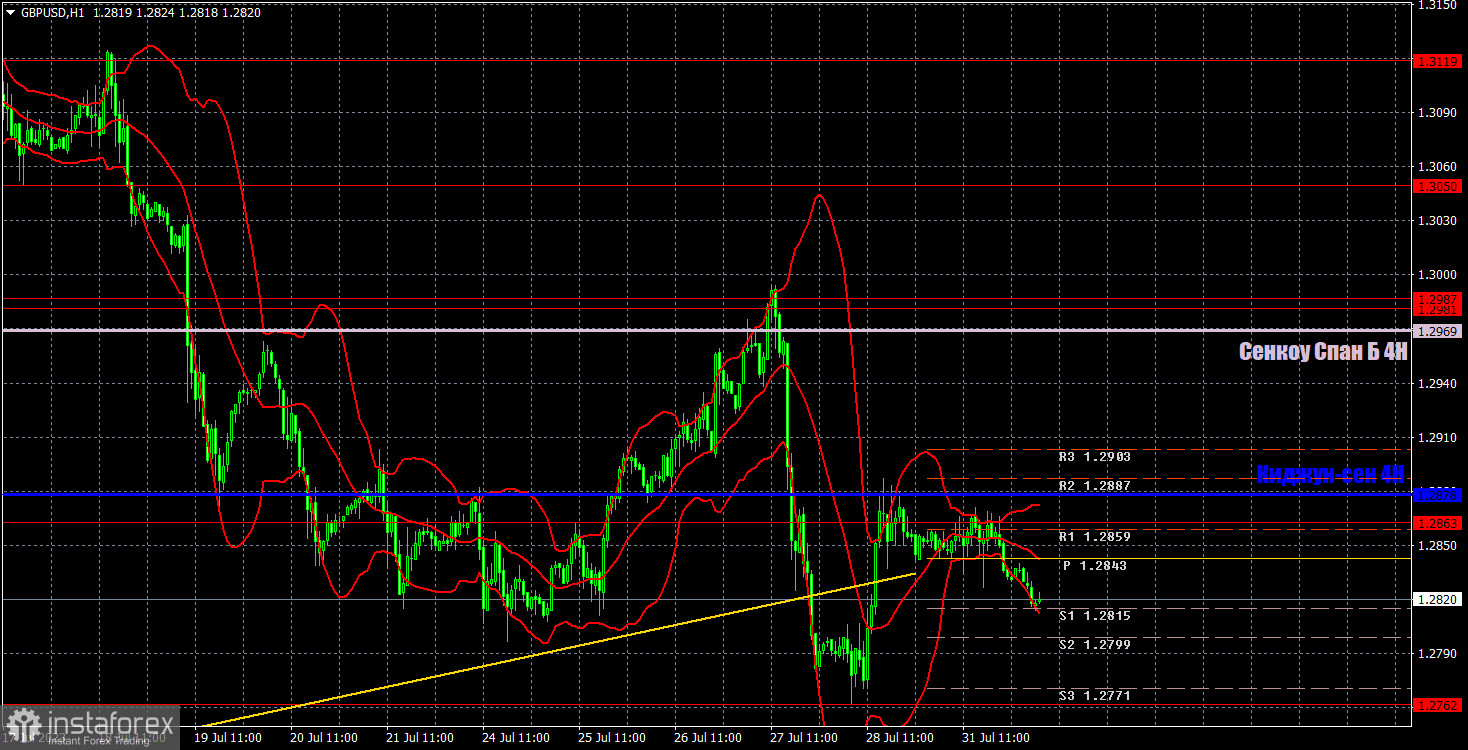Click the 31 Jul 11:00 time label

point(998,738)
